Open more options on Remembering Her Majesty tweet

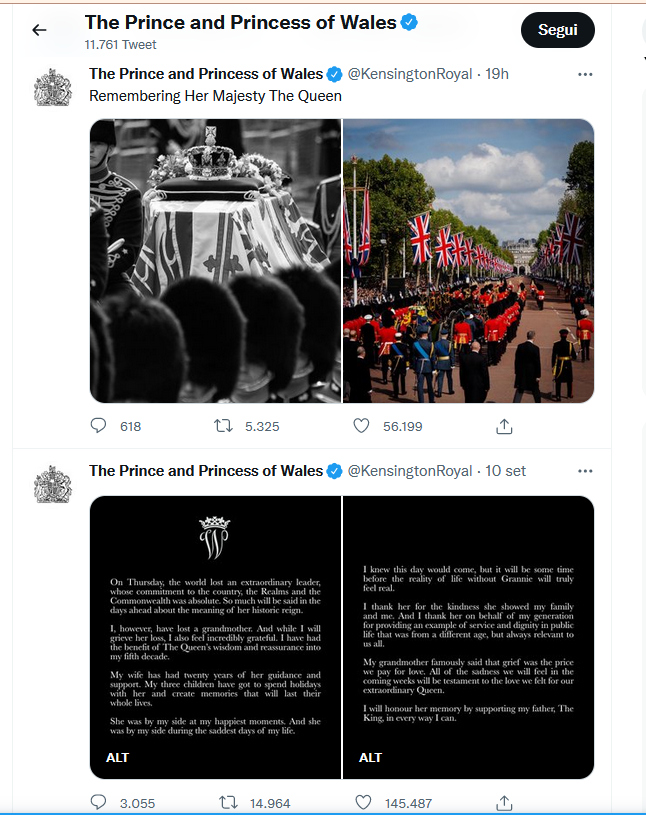point(585,74)
